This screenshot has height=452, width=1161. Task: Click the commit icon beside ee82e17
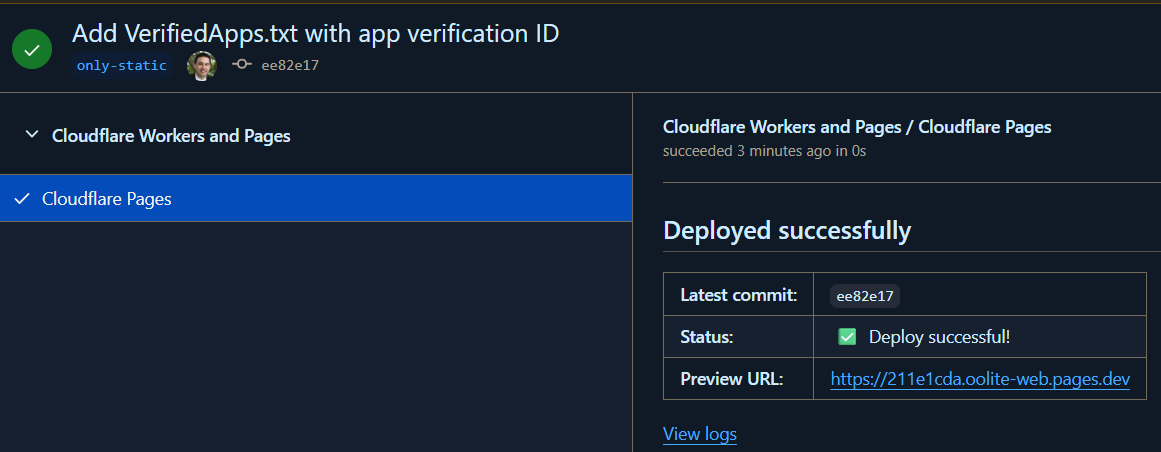pyautogui.click(x=241, y=64)
